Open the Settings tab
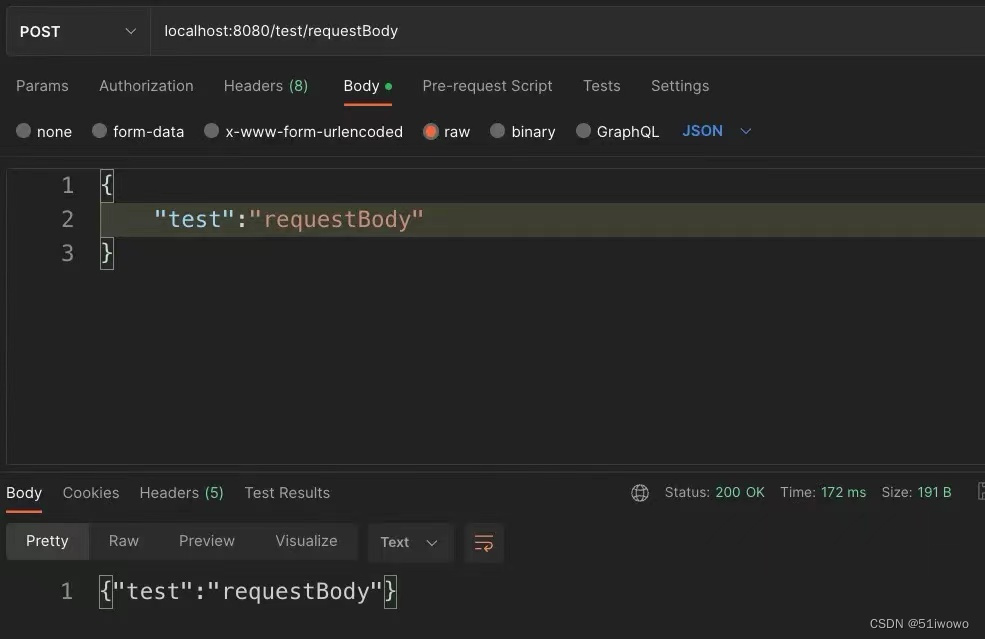The width and height of the screenshot is (985, 639). [680, 86]
